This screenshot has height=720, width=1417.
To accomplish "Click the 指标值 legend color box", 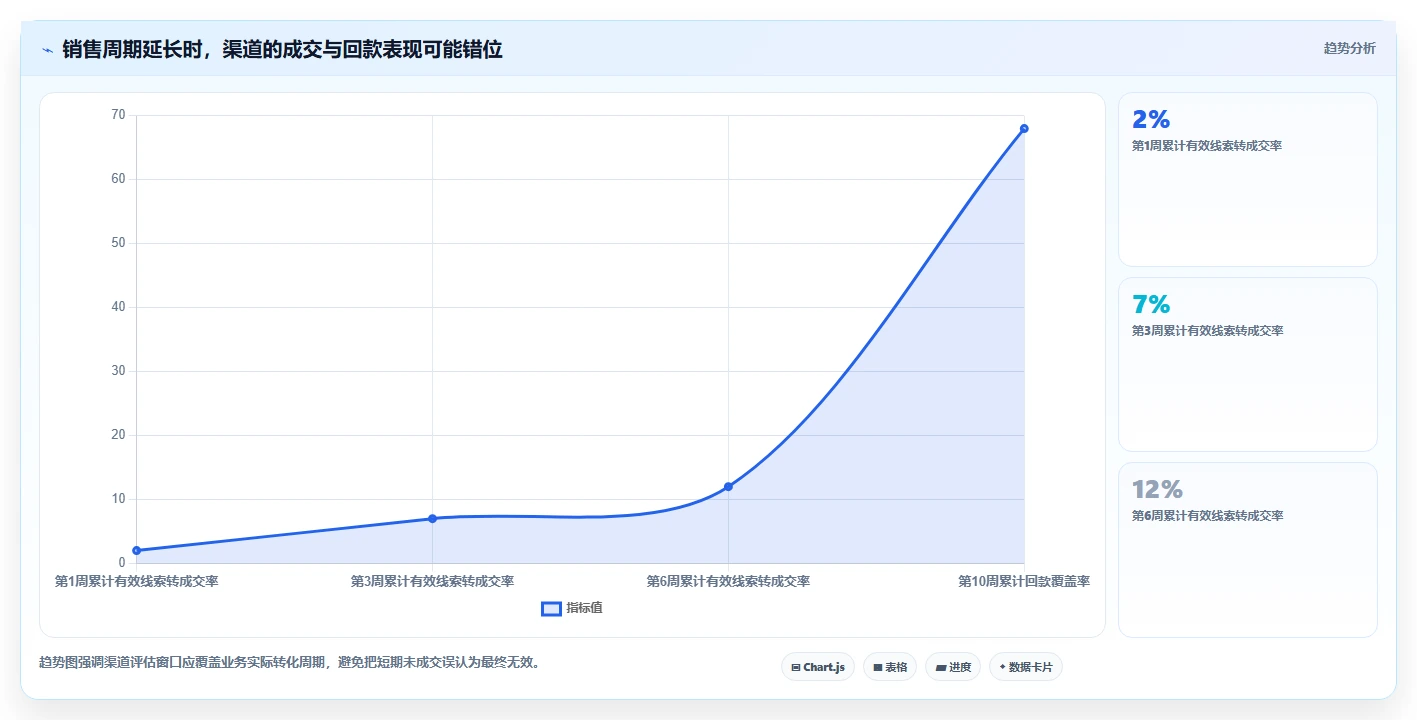I will pos(551,608).
